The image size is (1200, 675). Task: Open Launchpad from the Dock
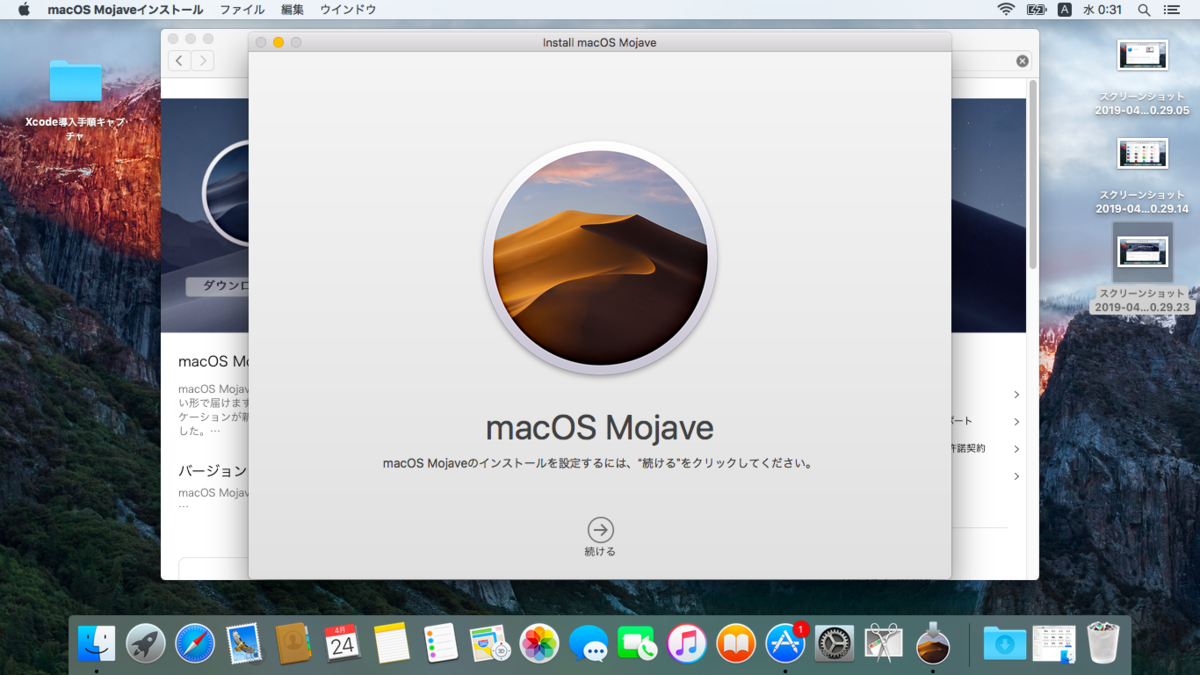tap(146, 644)
